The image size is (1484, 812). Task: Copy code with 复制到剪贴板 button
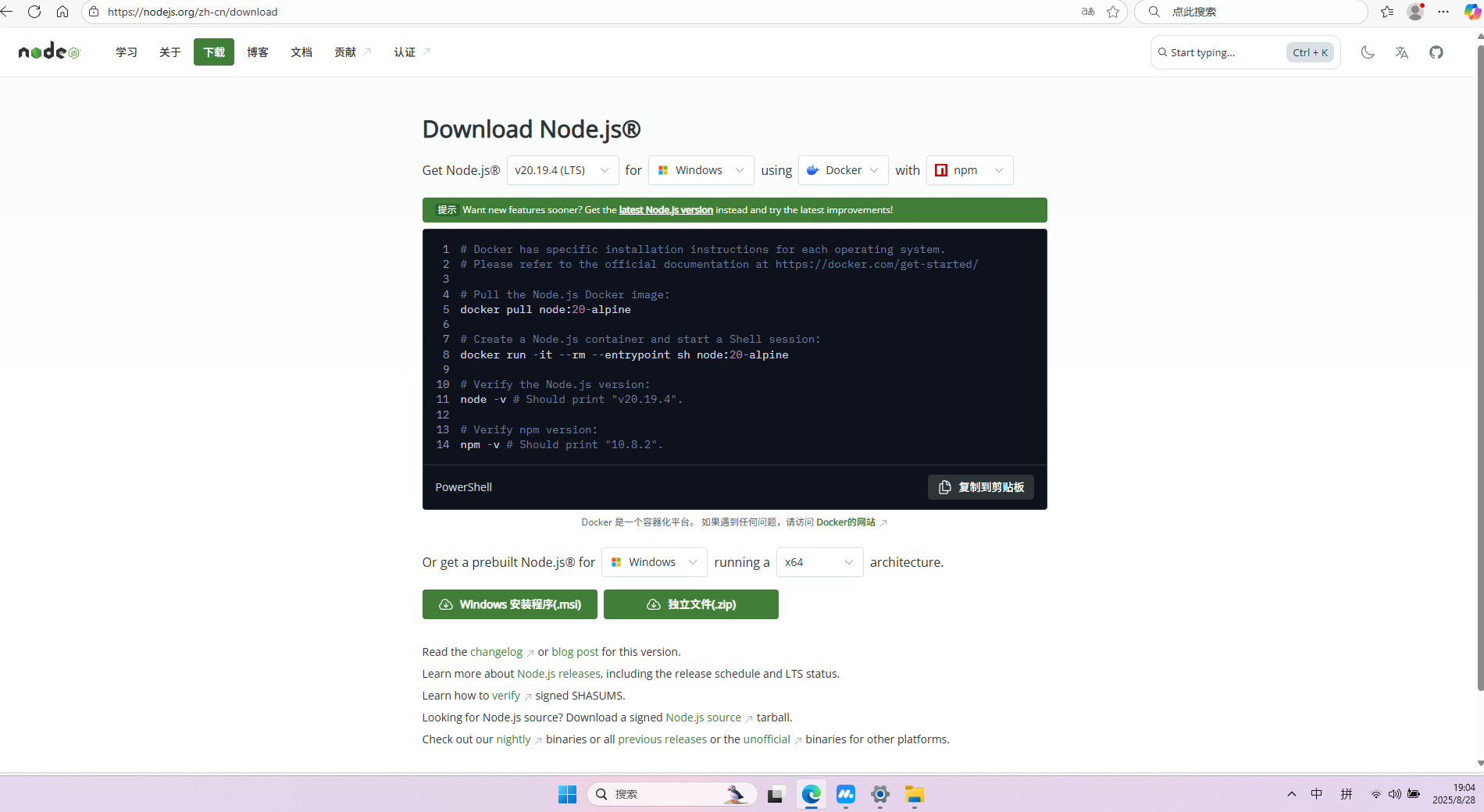point(981,487)
